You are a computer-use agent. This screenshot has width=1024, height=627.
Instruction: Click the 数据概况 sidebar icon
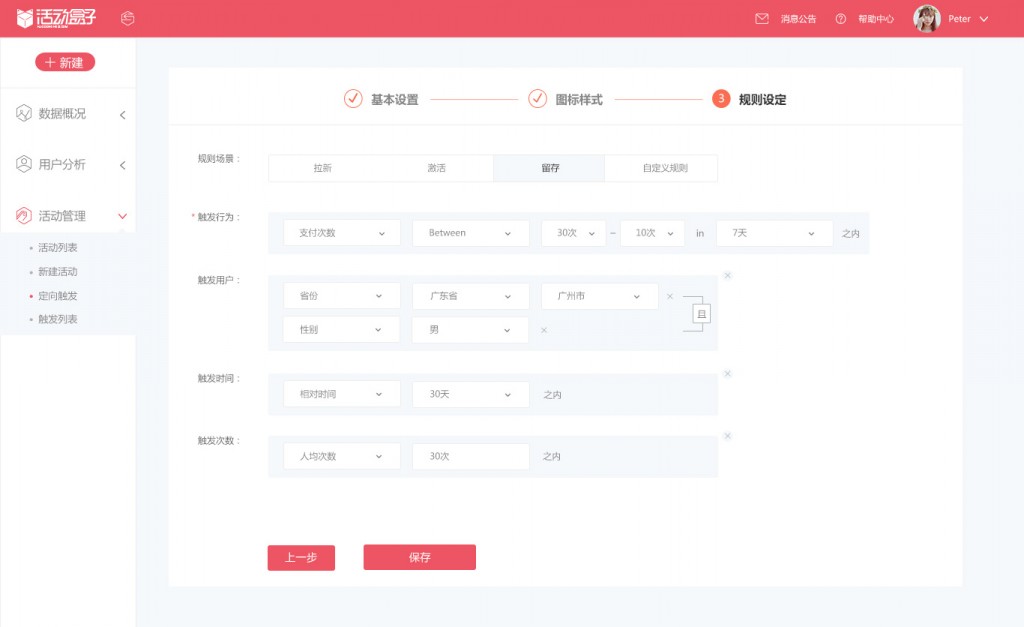[x=24, y=114]
